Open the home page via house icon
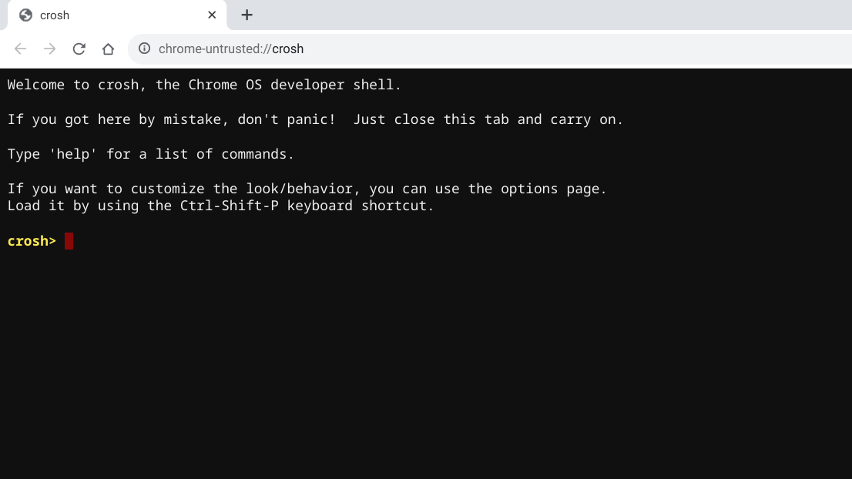The image size is (852, 479). pos(108,49)
